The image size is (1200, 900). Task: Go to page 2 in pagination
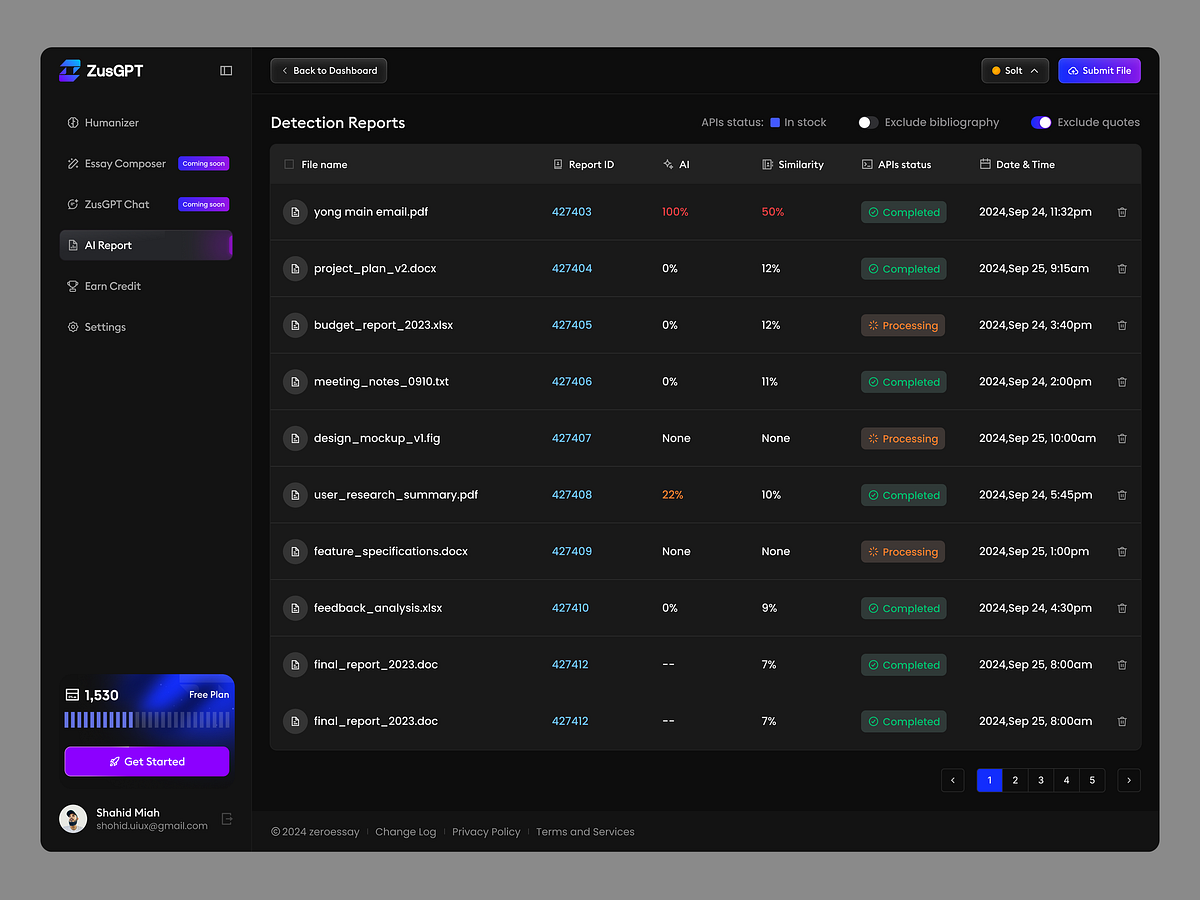pos(1015,780)
